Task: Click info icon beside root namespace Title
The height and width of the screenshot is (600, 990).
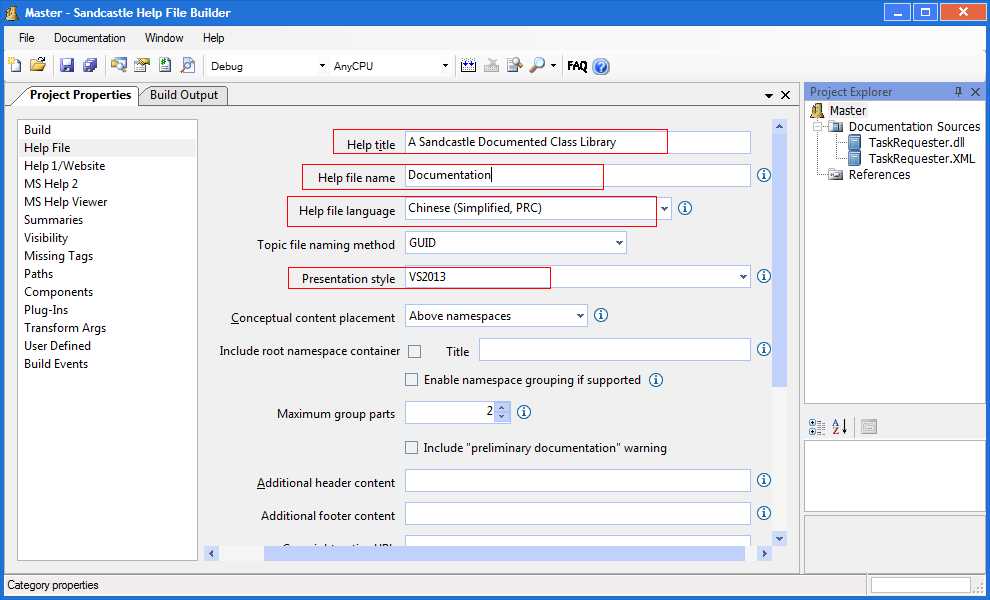Action: pos(764,349)
